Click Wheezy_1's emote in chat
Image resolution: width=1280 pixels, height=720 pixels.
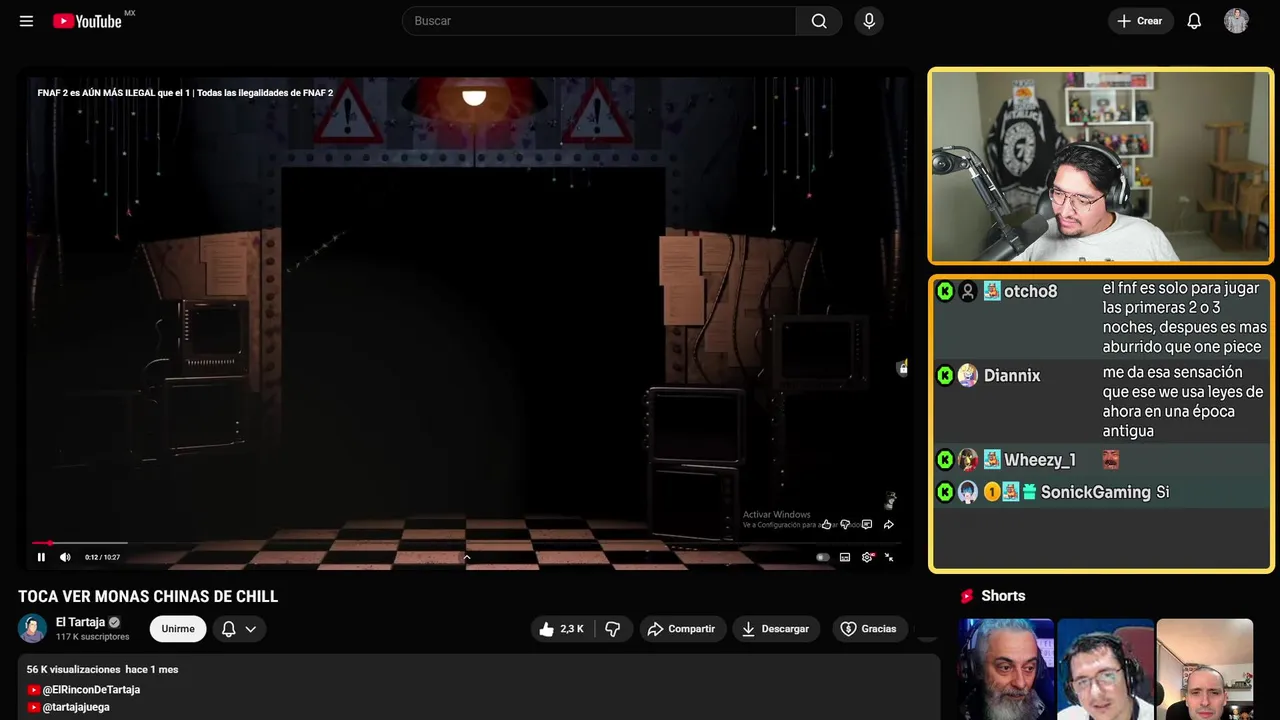tap(1110, 460)
